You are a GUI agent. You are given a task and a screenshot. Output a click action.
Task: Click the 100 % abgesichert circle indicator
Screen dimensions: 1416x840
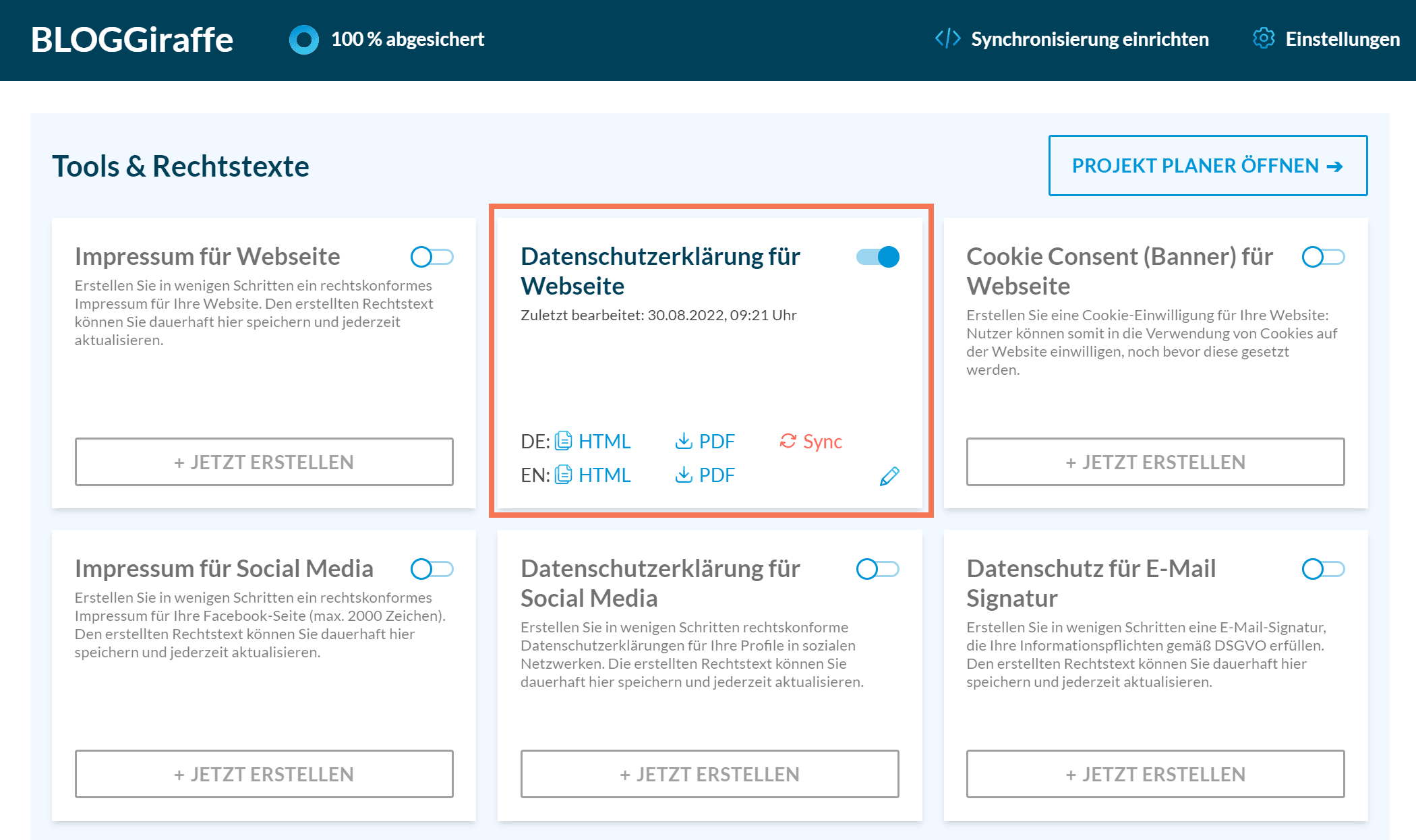coord(304,39)
